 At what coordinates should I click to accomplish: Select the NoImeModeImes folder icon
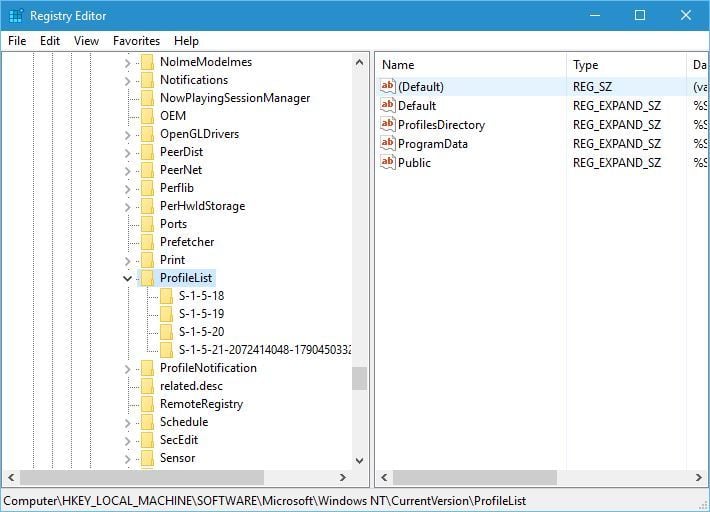[x=147, y=62]
